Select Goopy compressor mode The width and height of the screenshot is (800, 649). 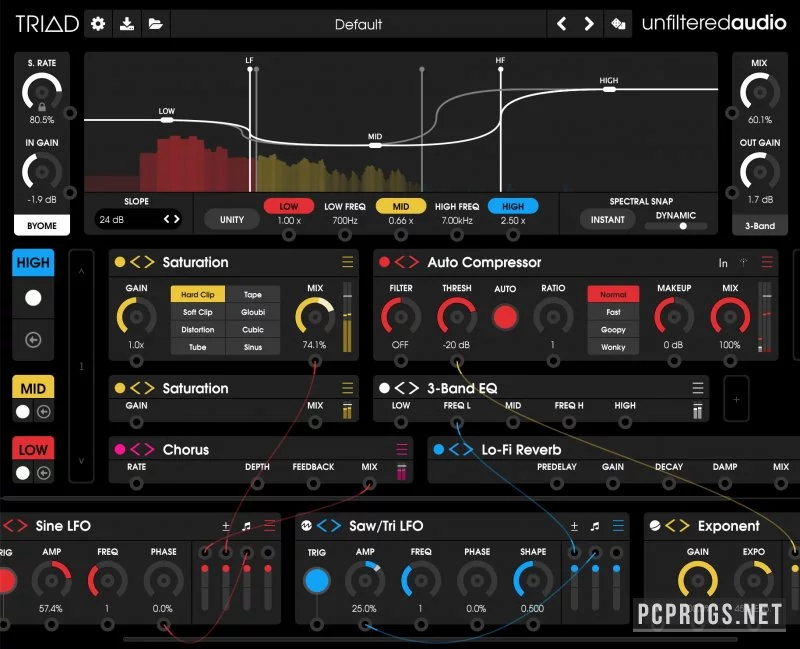[613, 330]
